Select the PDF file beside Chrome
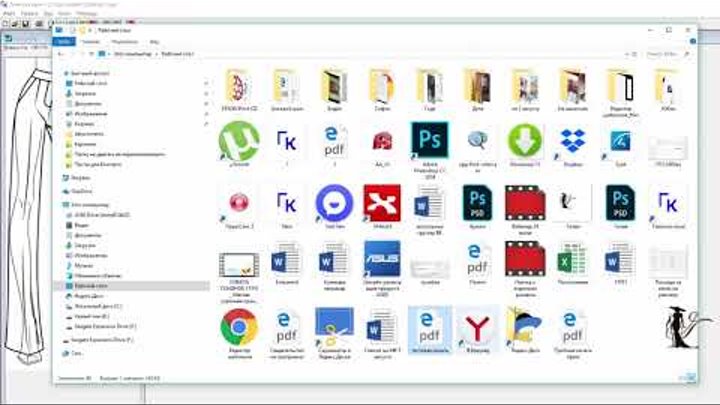Viewport: 720px width, 405px height. tap(287, 327)
